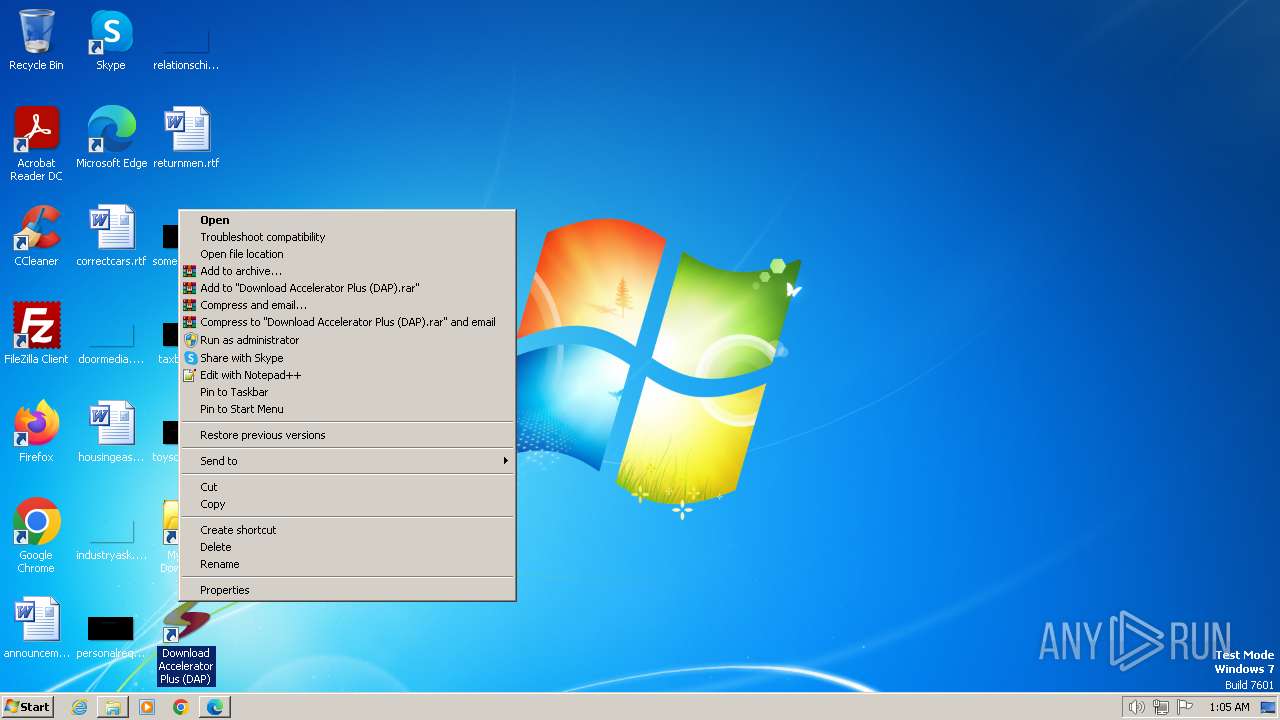Launch the Google Chrome desktop shortcut

(36, 536)
